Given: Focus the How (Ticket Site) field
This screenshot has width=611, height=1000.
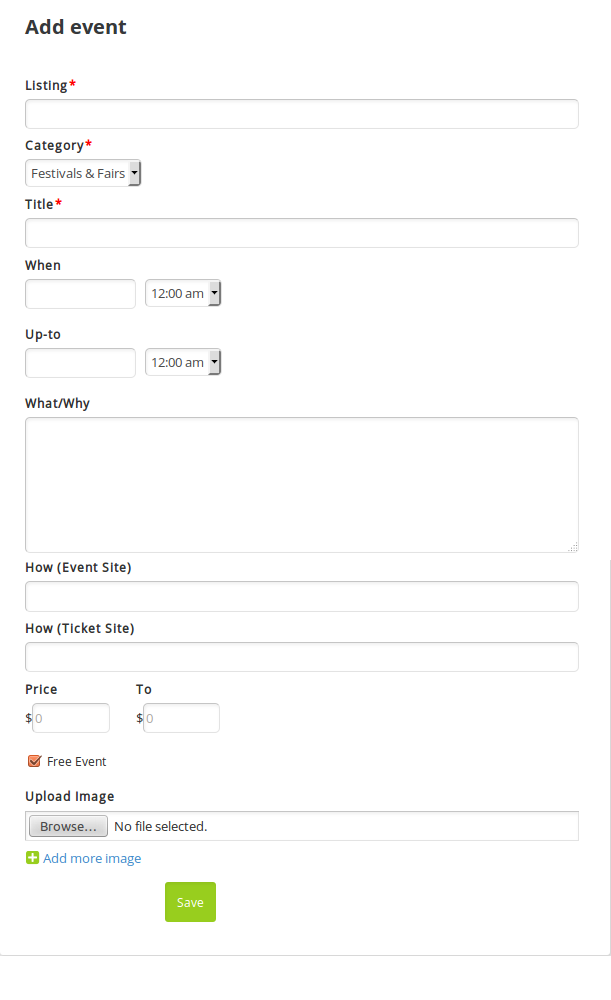Looking at the screenshot, I should (301, 657).
